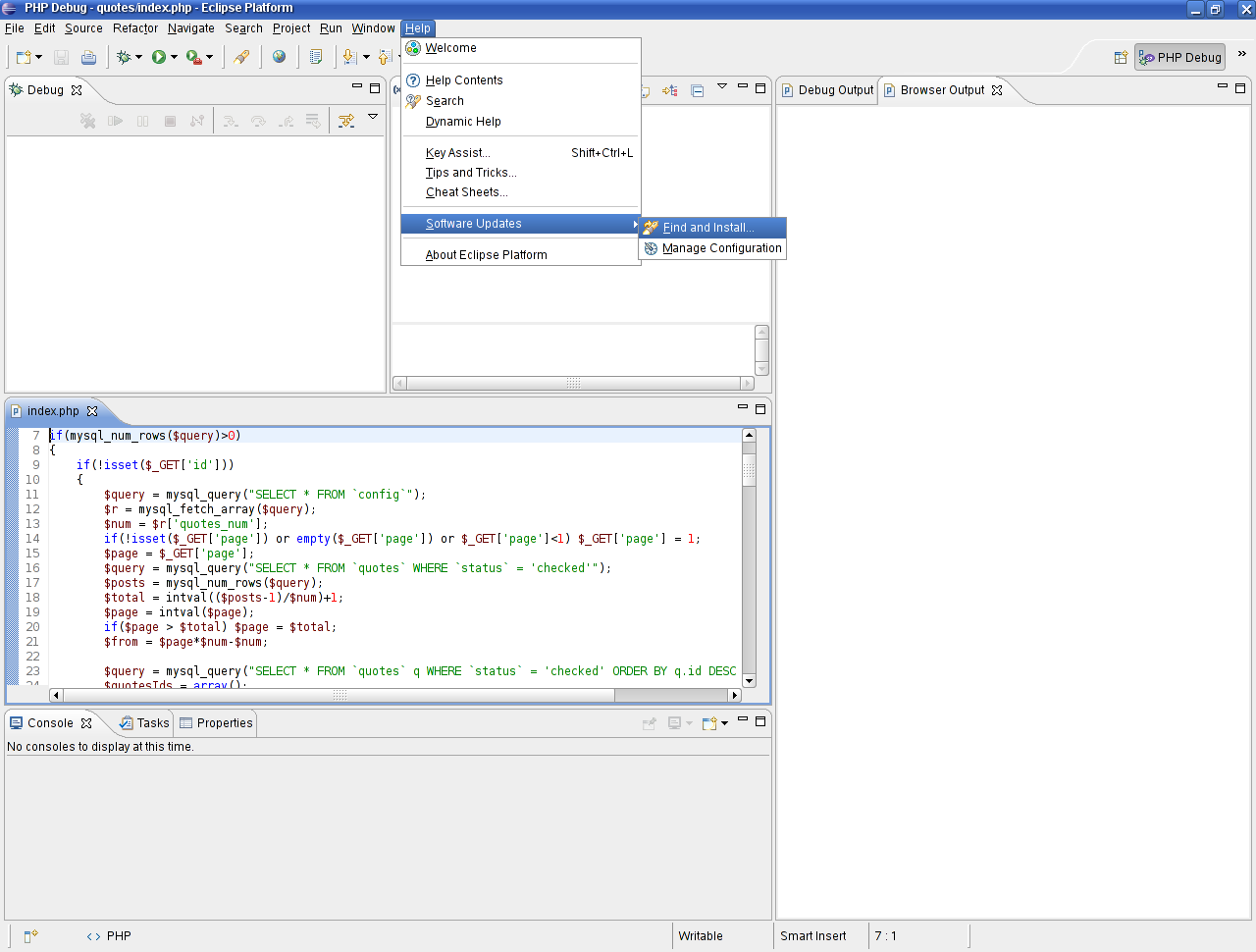Open the Run configurations dropdown arrow

[174, 57]
